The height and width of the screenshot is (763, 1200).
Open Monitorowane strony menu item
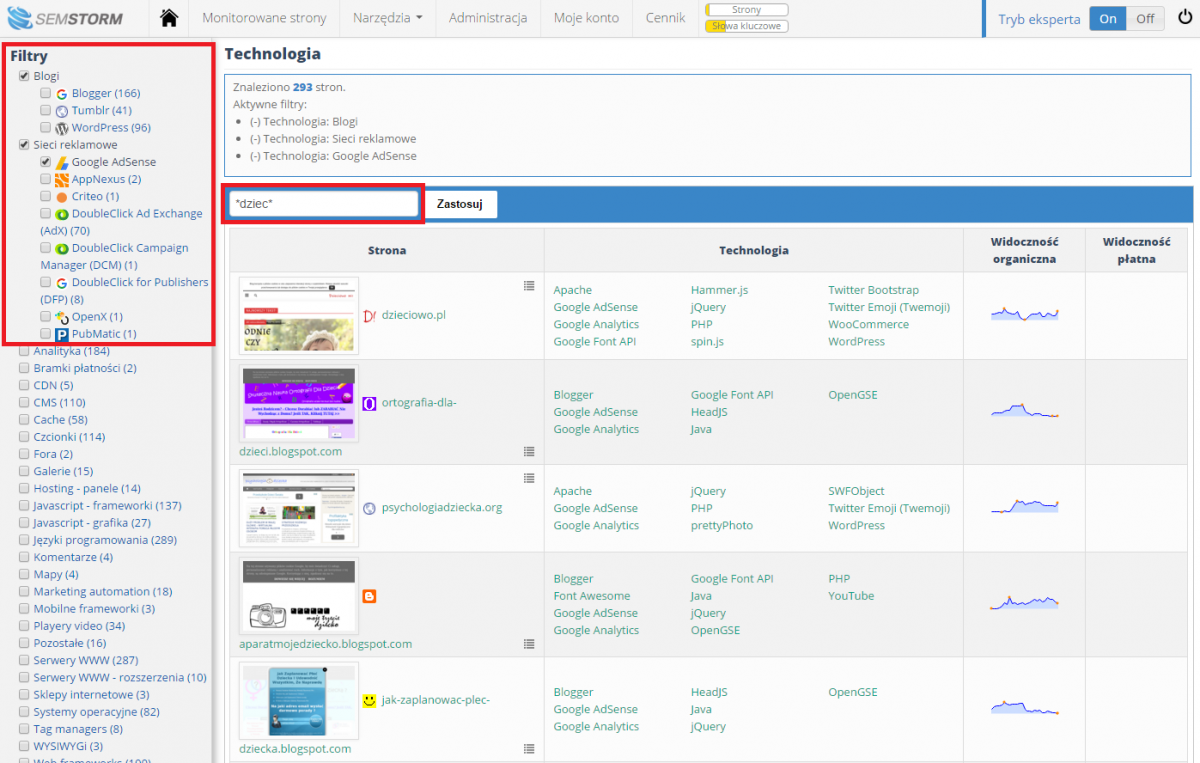(264, 18)
